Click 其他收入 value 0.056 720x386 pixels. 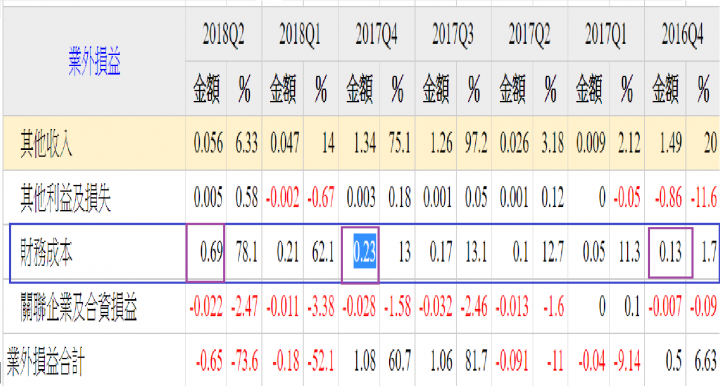click(208, 143)
